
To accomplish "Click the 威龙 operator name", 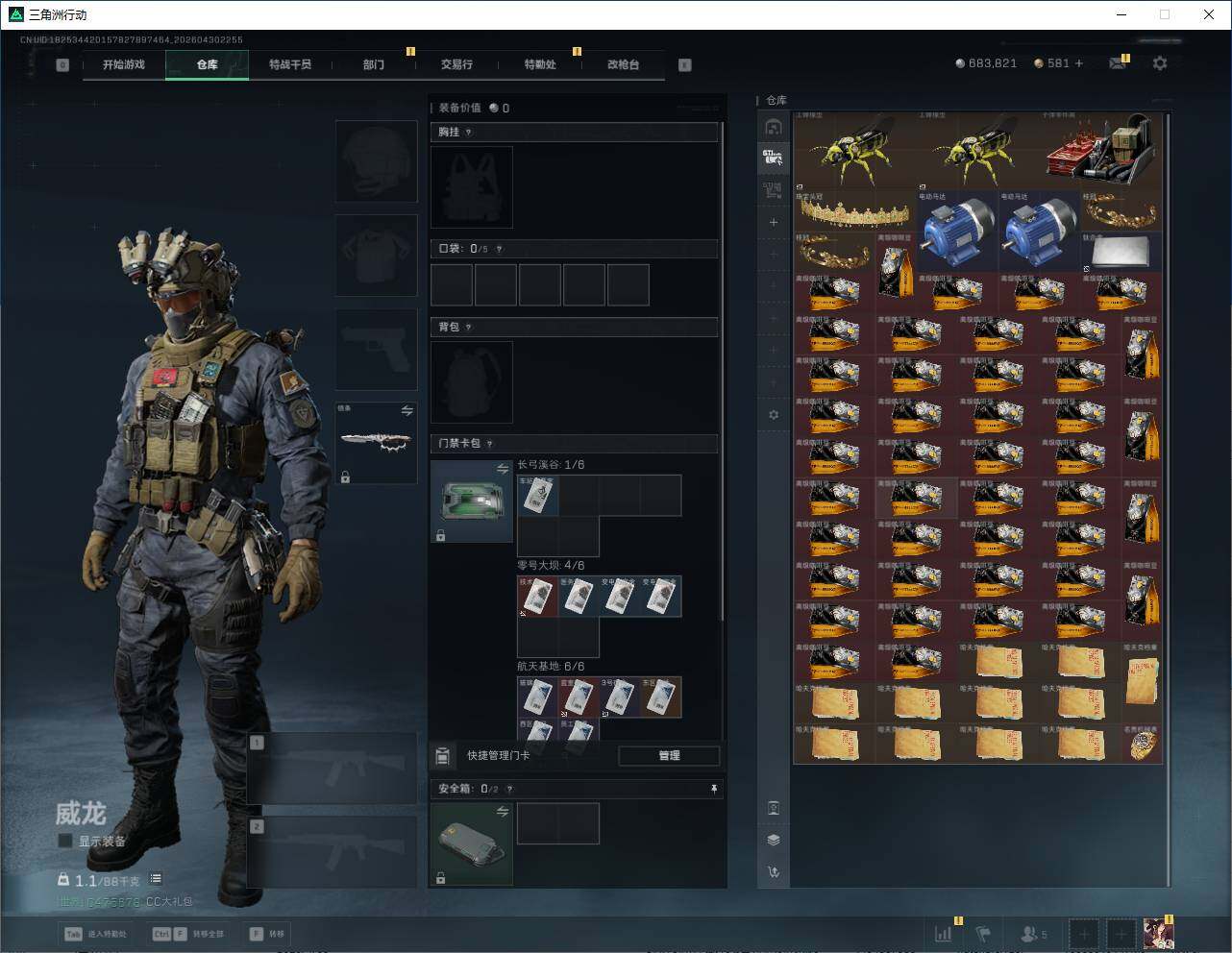I will pyautogui.click(x=80, y=814).
